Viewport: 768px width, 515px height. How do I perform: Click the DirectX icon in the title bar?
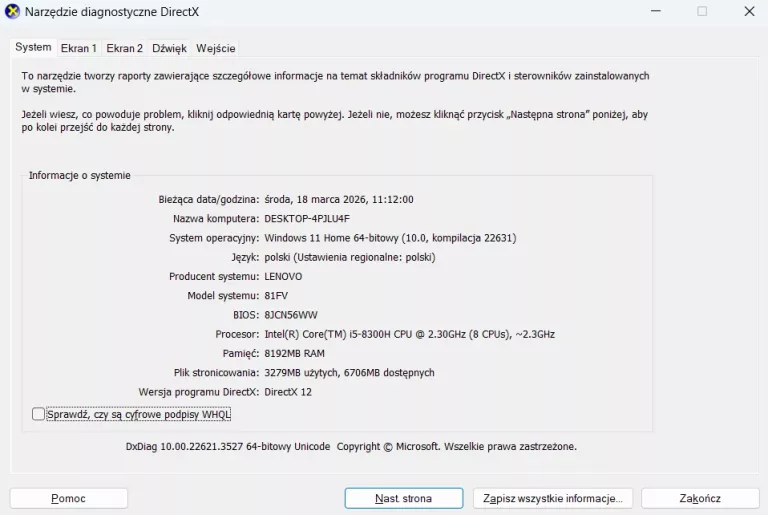(x=13, y=12)
